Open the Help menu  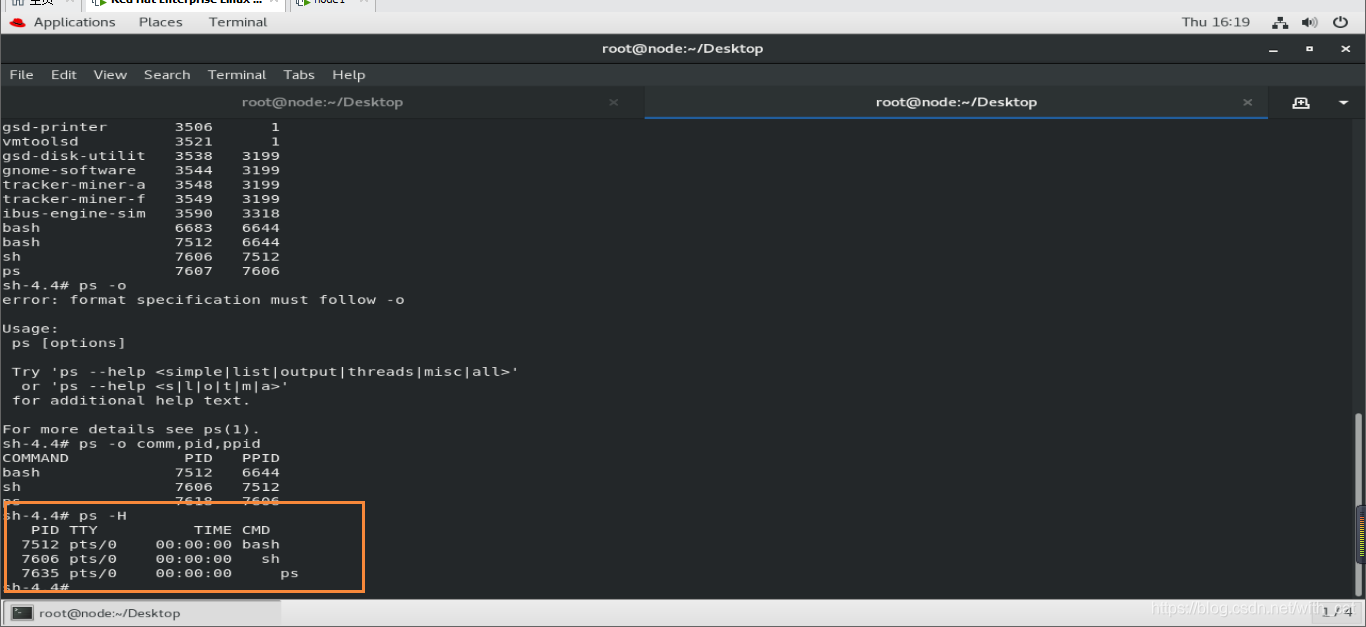click(x=349, y=75)
